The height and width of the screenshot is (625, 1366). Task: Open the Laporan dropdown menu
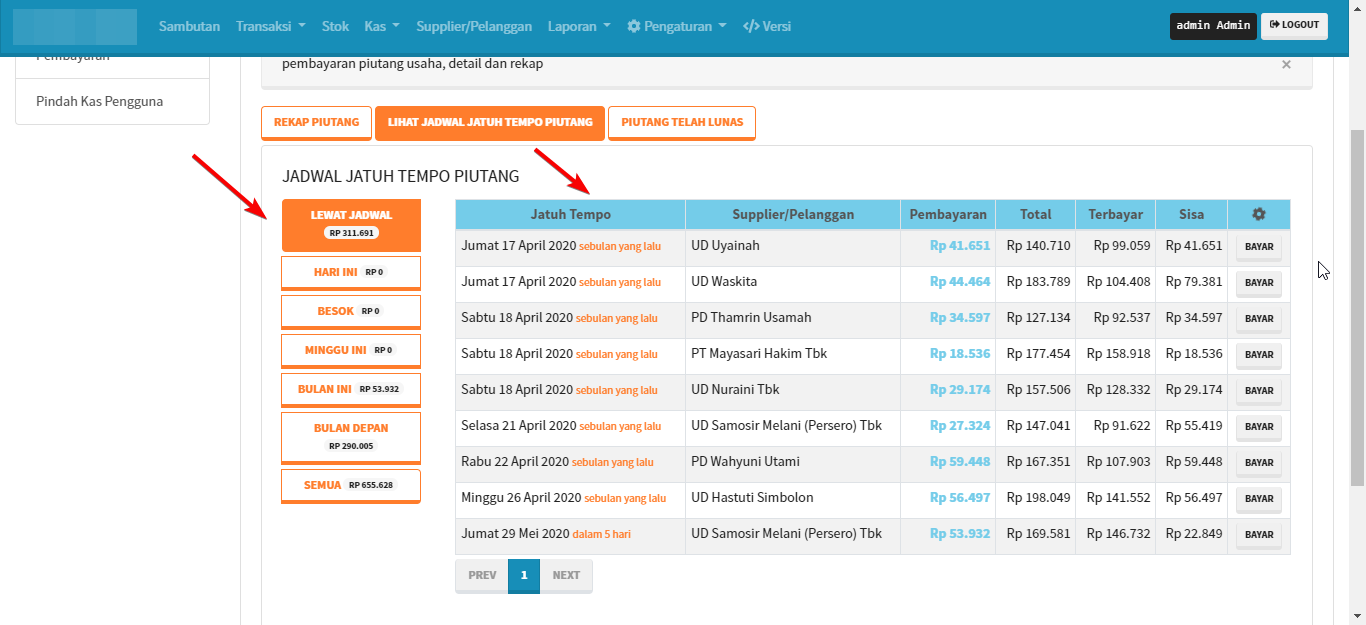[x=579, y=26]
